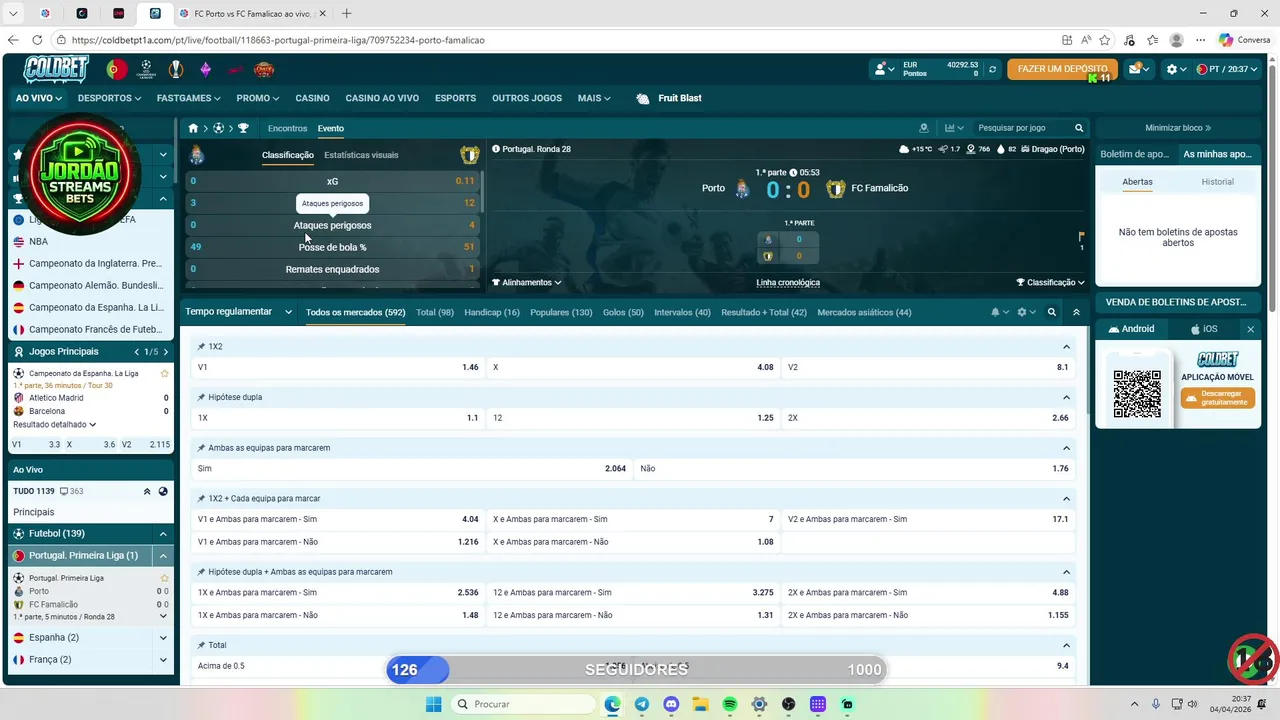Expand Resultado detalhado for Atletico Madrid match
The width and height of the screenshot is (1280, 720).
tap(54, 425)
